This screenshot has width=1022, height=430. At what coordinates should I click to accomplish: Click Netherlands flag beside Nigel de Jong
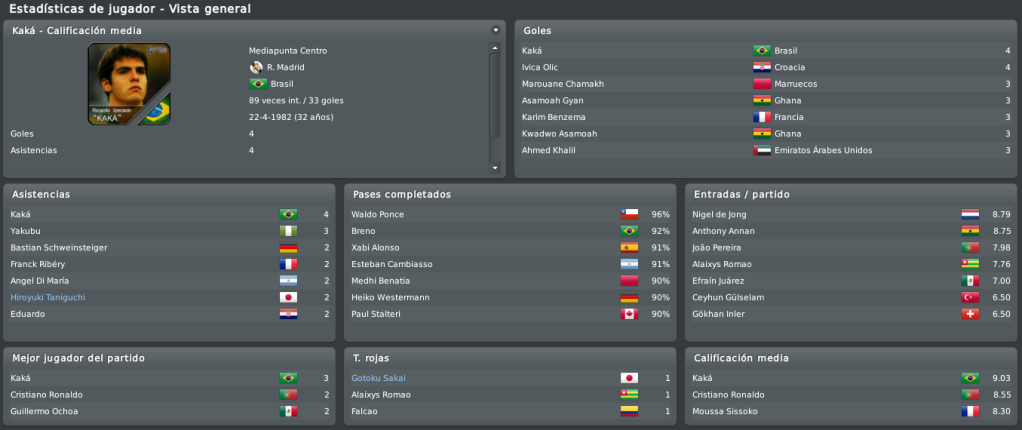tap(970, 214)
